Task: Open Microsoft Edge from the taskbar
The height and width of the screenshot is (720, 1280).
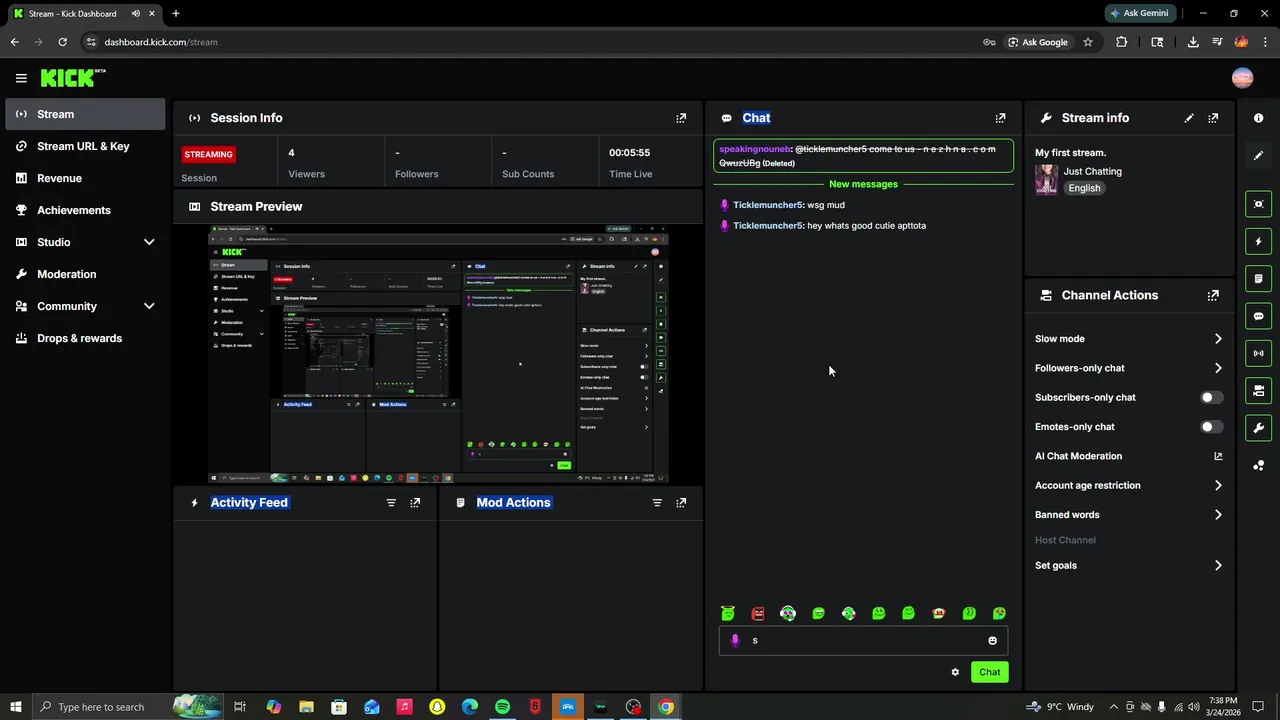Action: click(x=469, y=707)
